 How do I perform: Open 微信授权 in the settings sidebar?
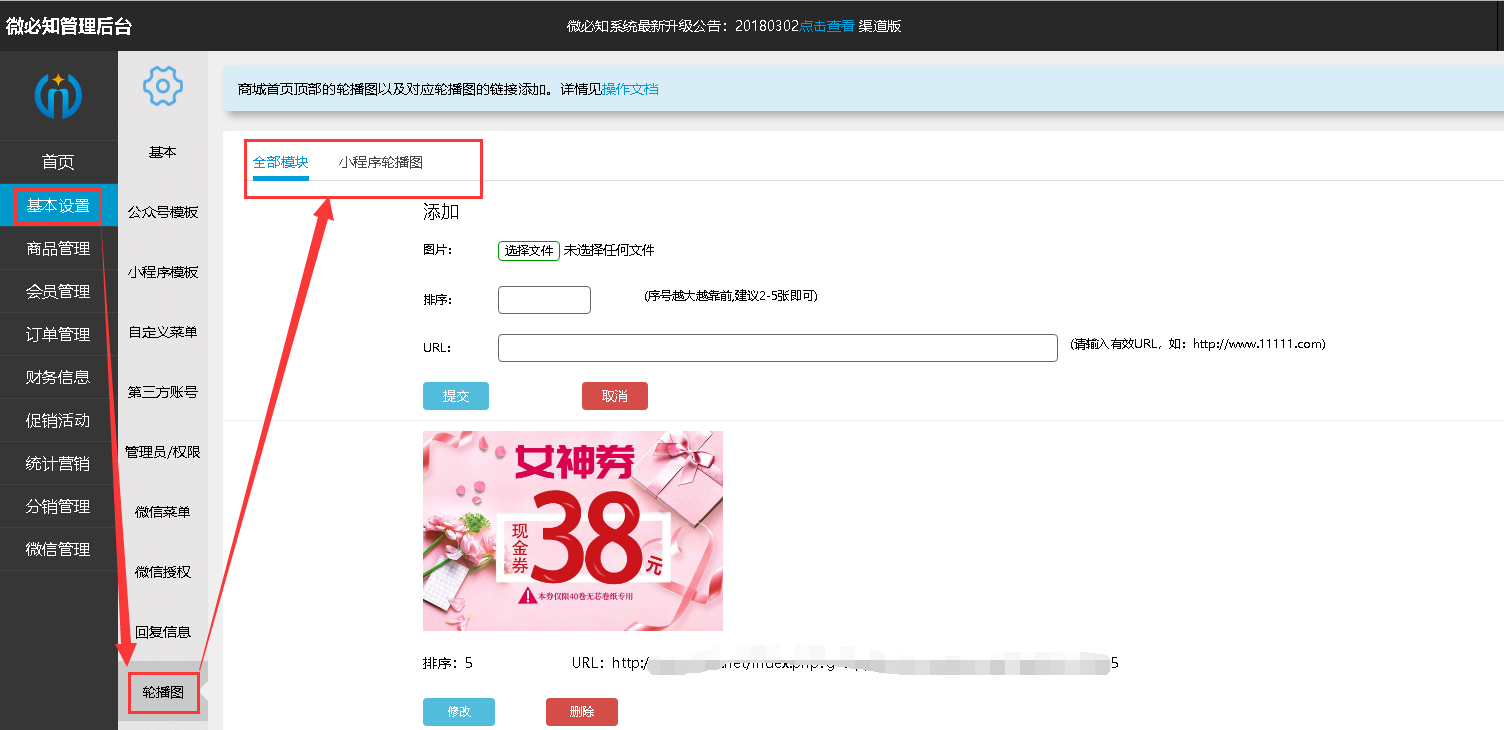(x=162, y=571)
